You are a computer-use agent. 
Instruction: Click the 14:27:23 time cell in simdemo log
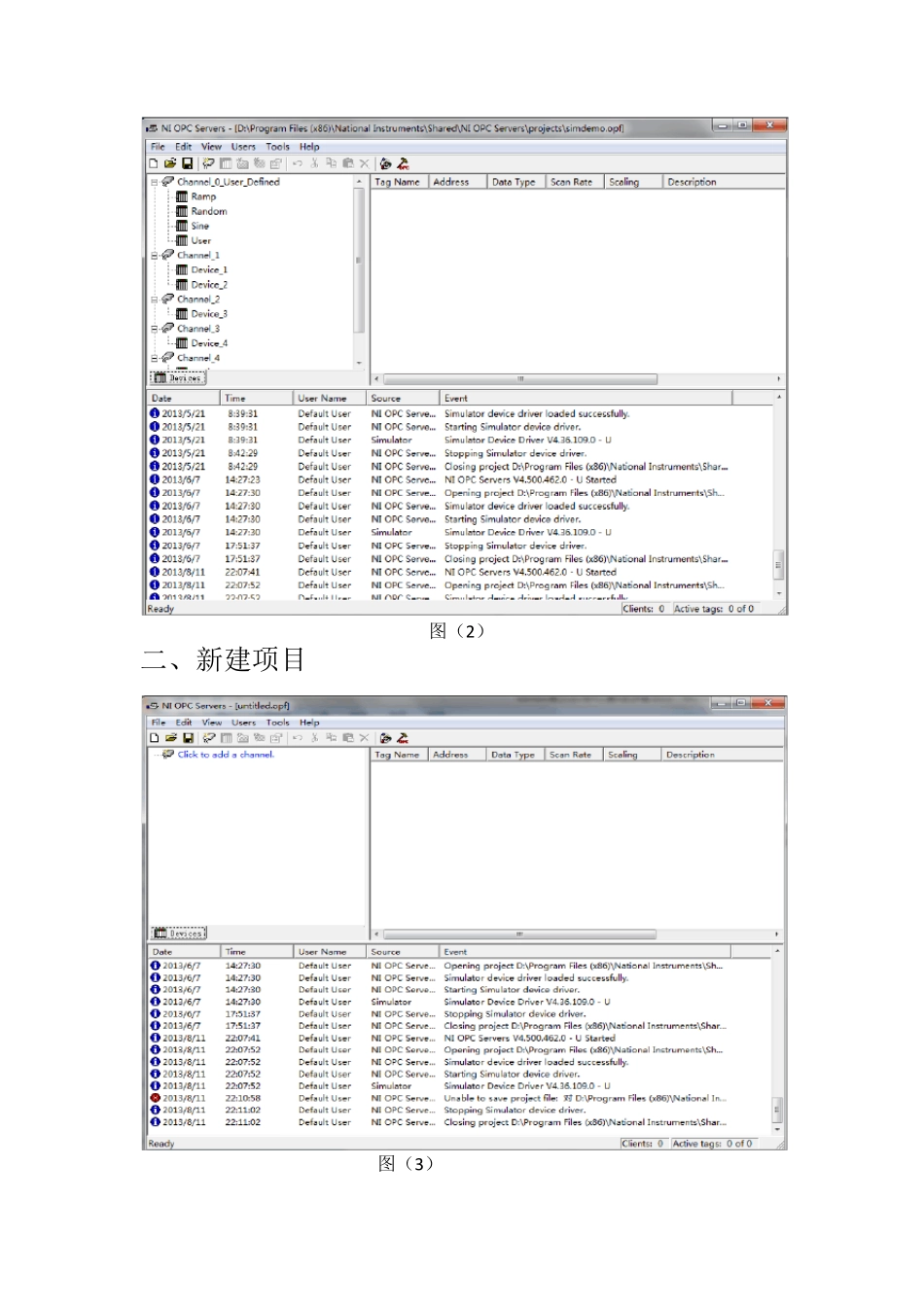(x=242, y=479)
